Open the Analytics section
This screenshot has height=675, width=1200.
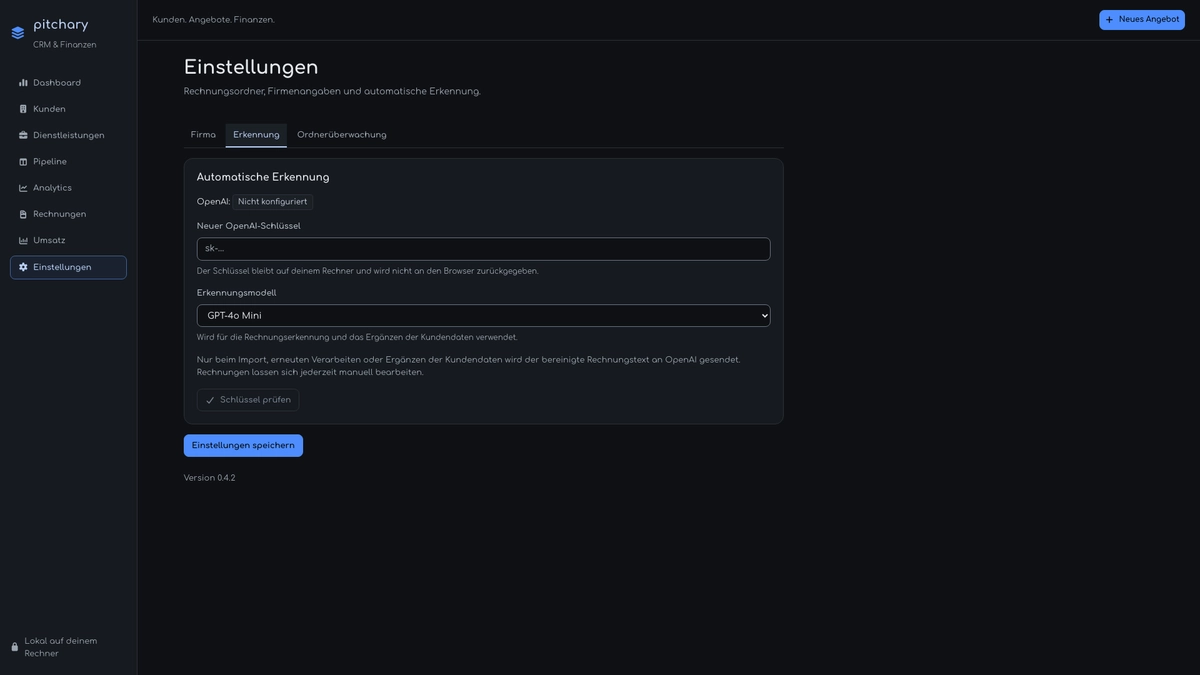coord(68,188)
